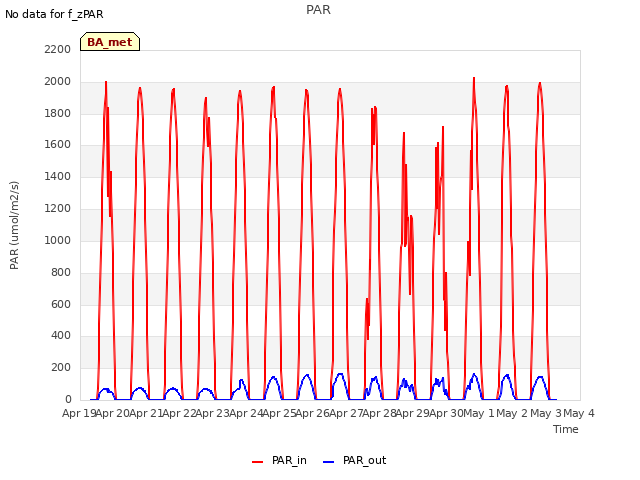Click the 2000 y-axis tick label

click(x=58, y=81)
